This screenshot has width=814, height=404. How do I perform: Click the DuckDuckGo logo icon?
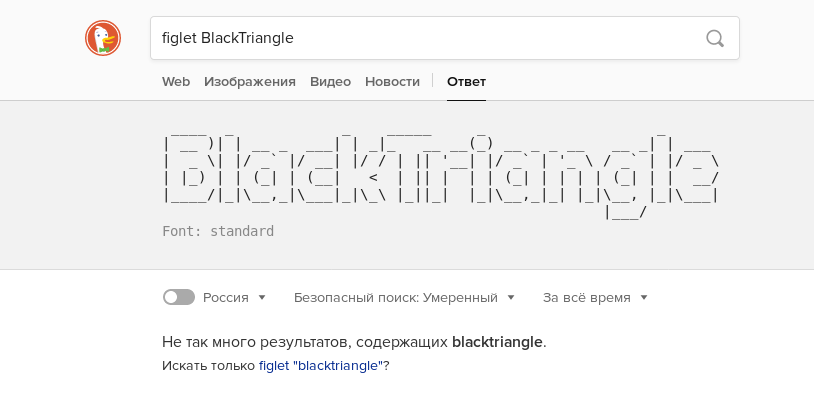pos(102,39)
